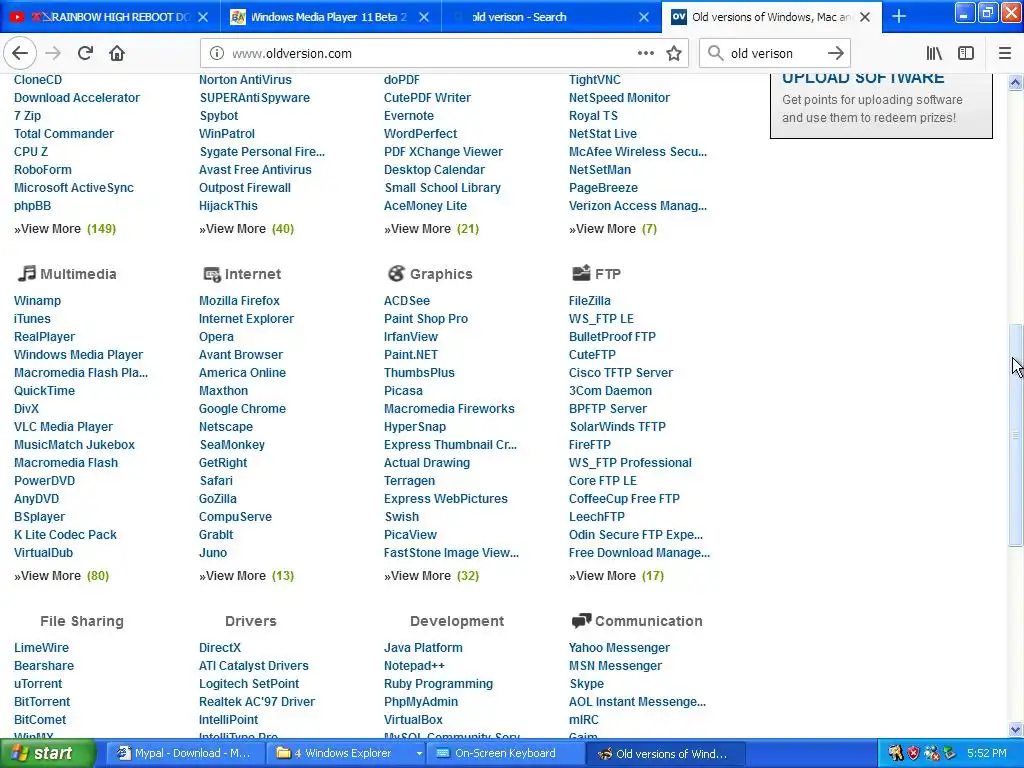Open the Norton AntiVirus link
The height and width of the screenshot is (768, 1024).
point(245,80)
